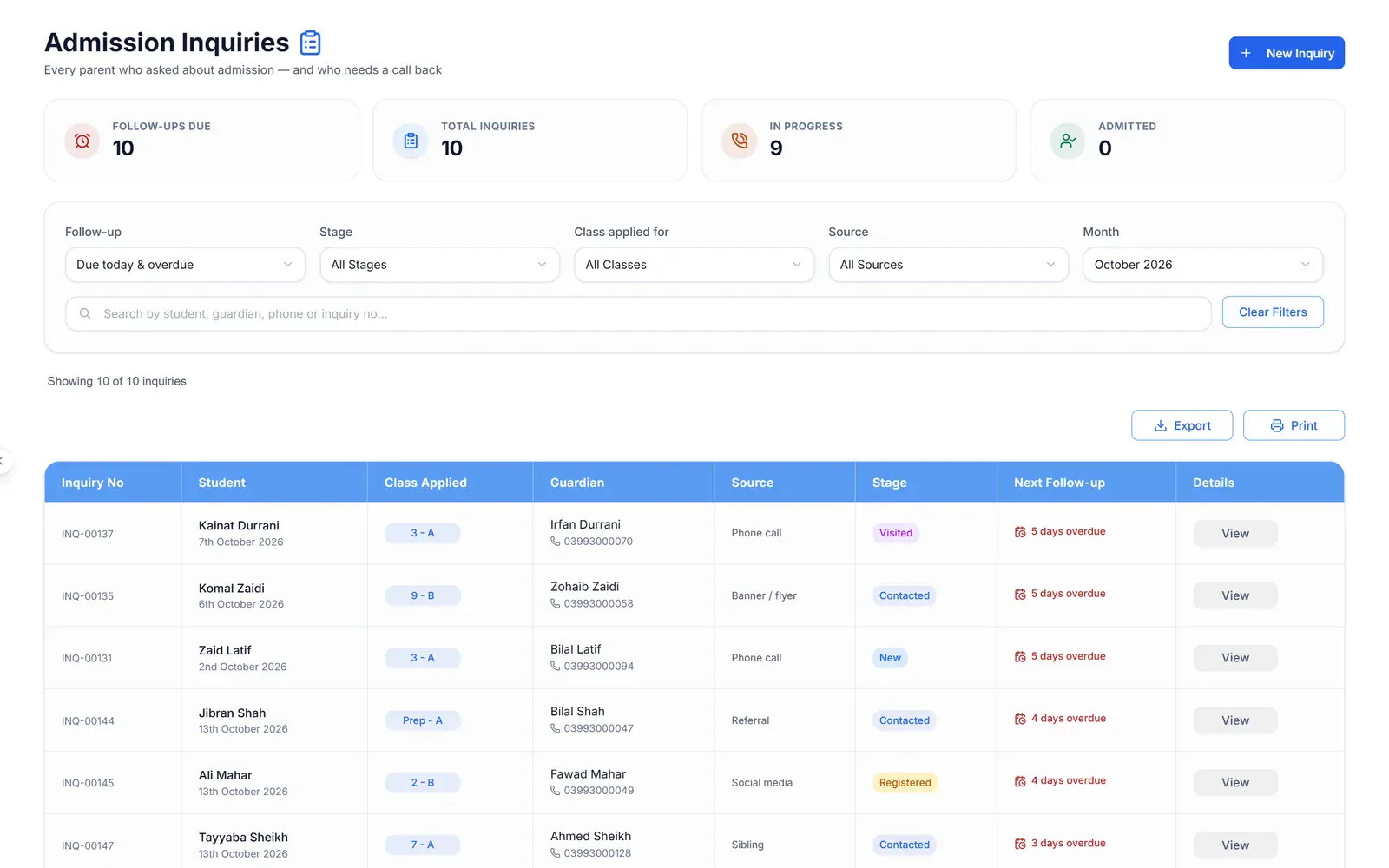Viewport: 1389px width, 868px height.
Task: Click the overdue calendar icon in INQ-00137 row
Action: pyautogui.click(x=1020, y=532)
